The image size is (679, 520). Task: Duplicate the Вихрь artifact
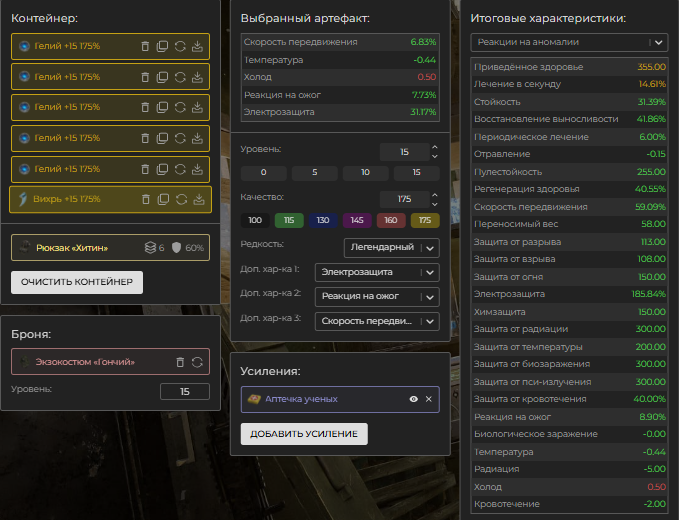pos(162,199)
